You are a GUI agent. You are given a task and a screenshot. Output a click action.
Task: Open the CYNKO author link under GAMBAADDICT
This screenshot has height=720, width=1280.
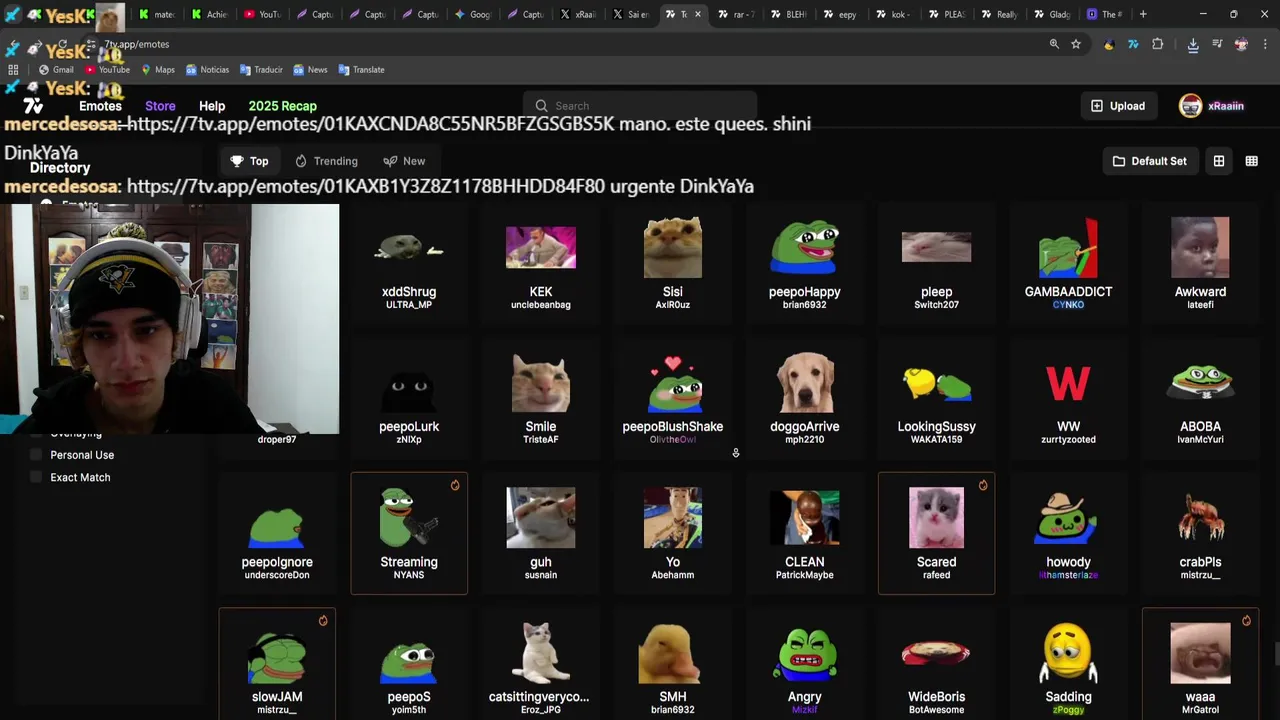1068,305
